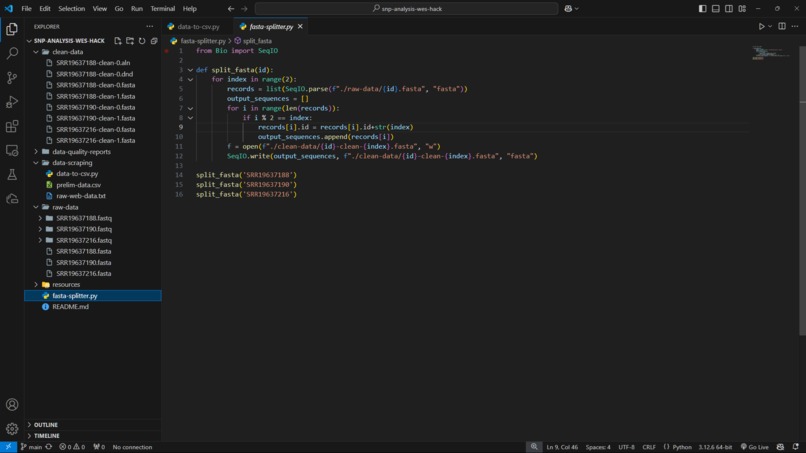Open the Search view in activity bar
Image resolution: width=806 pixels, height=453 pixels.
tap(12, 53)
